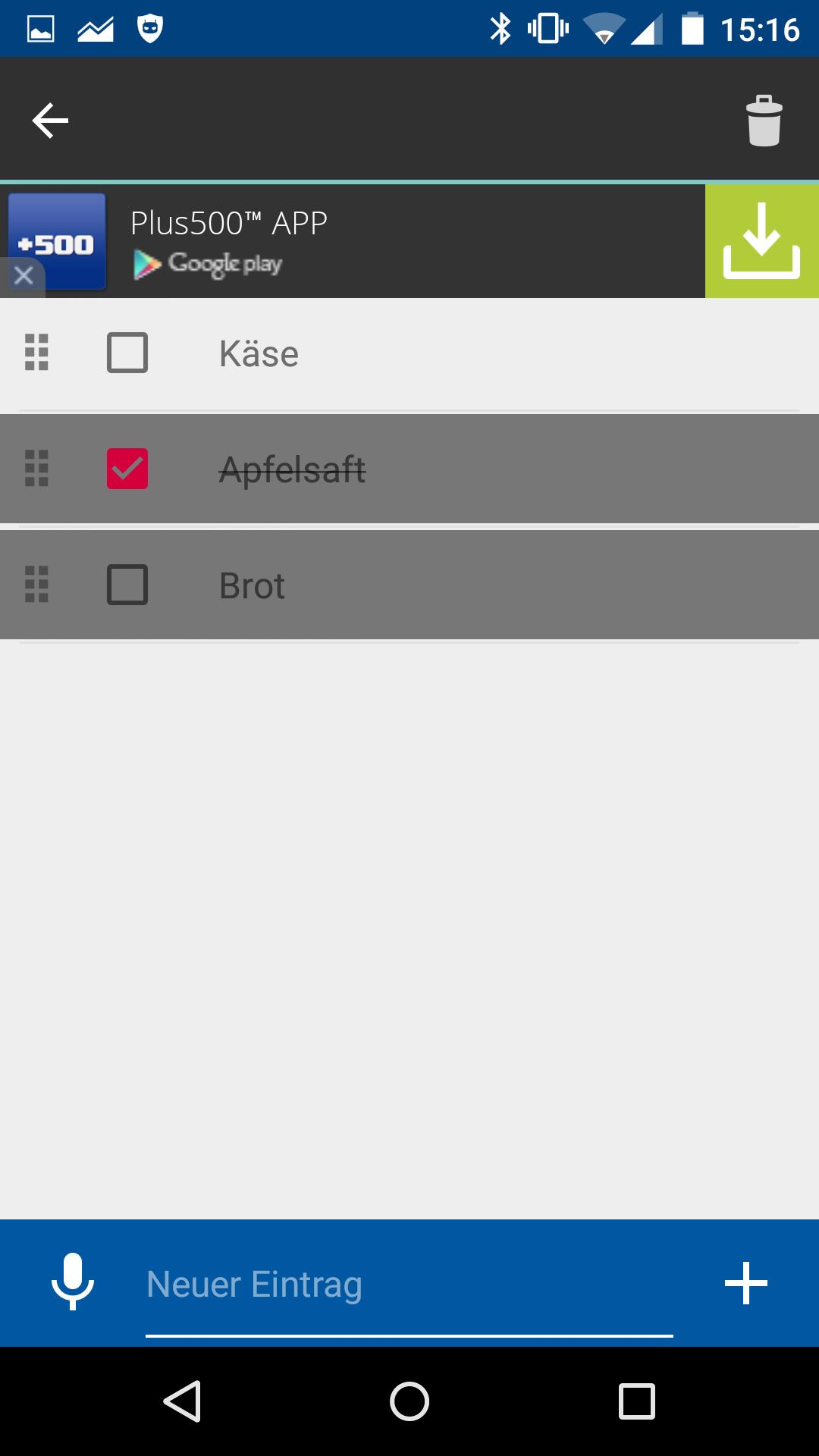Screen dimensions: 819x1456
Task: Check the Brot checkbox
Action: [127, 585]
